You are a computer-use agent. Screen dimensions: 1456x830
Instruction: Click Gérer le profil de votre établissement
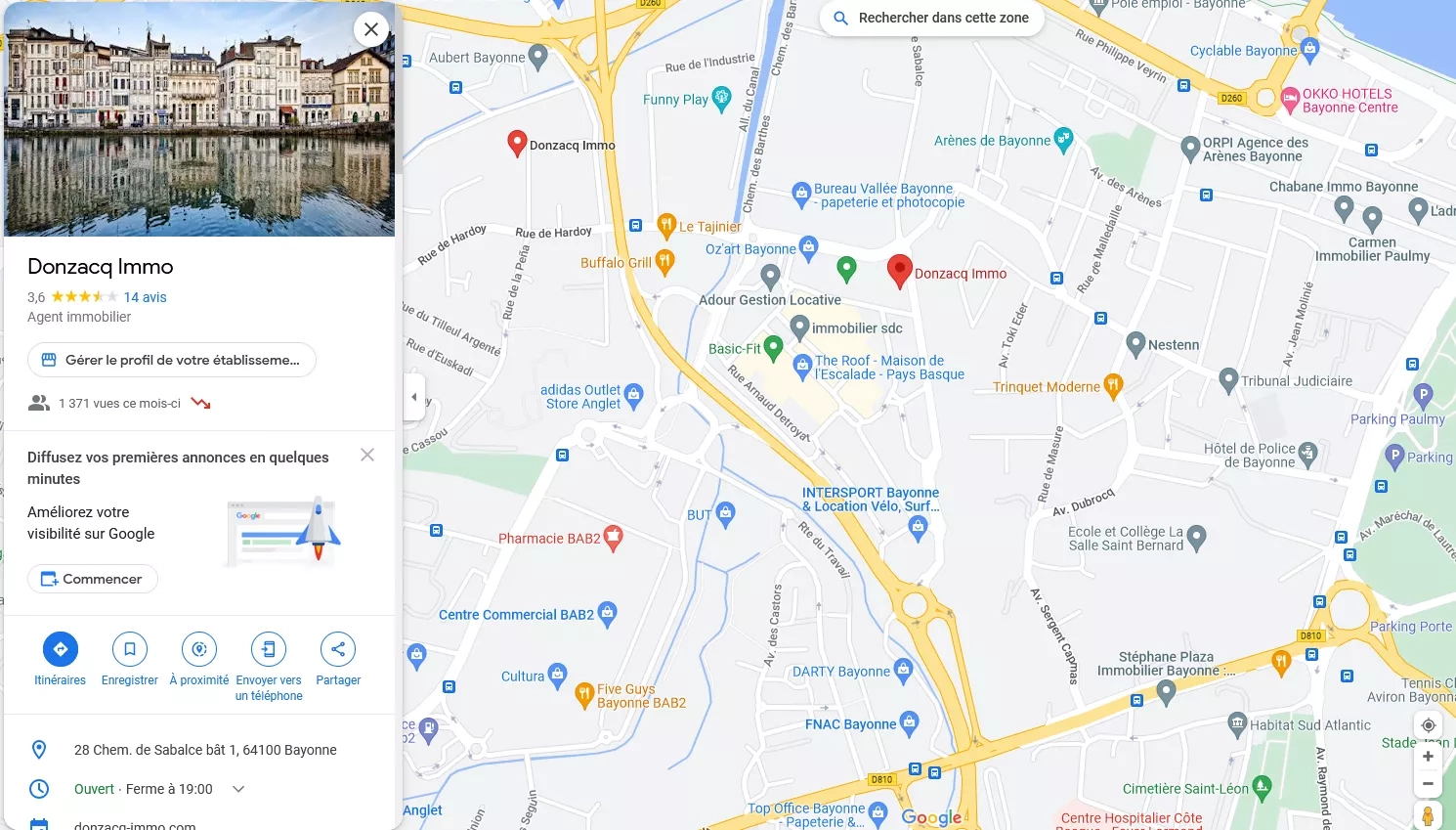tap(172, 360)
